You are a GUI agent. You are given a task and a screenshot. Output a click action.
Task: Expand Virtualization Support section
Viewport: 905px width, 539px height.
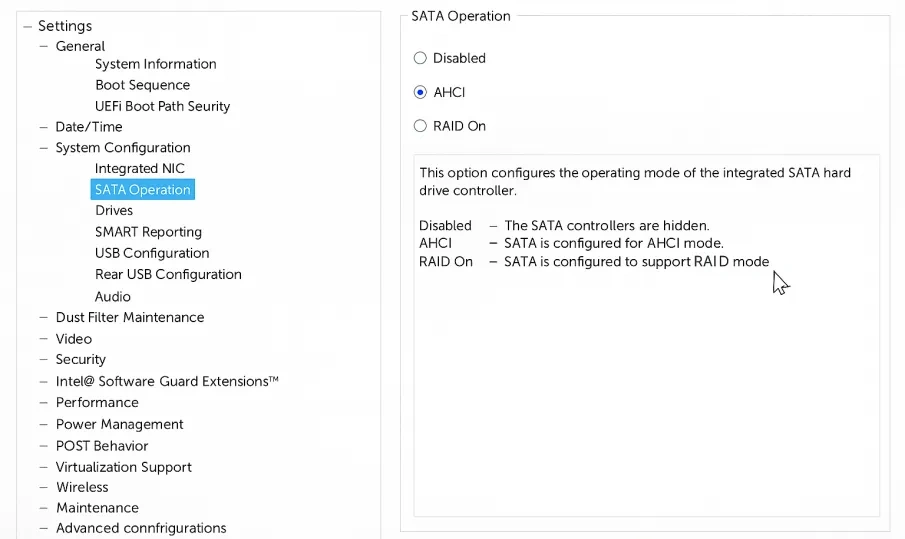tap(44, 467)
